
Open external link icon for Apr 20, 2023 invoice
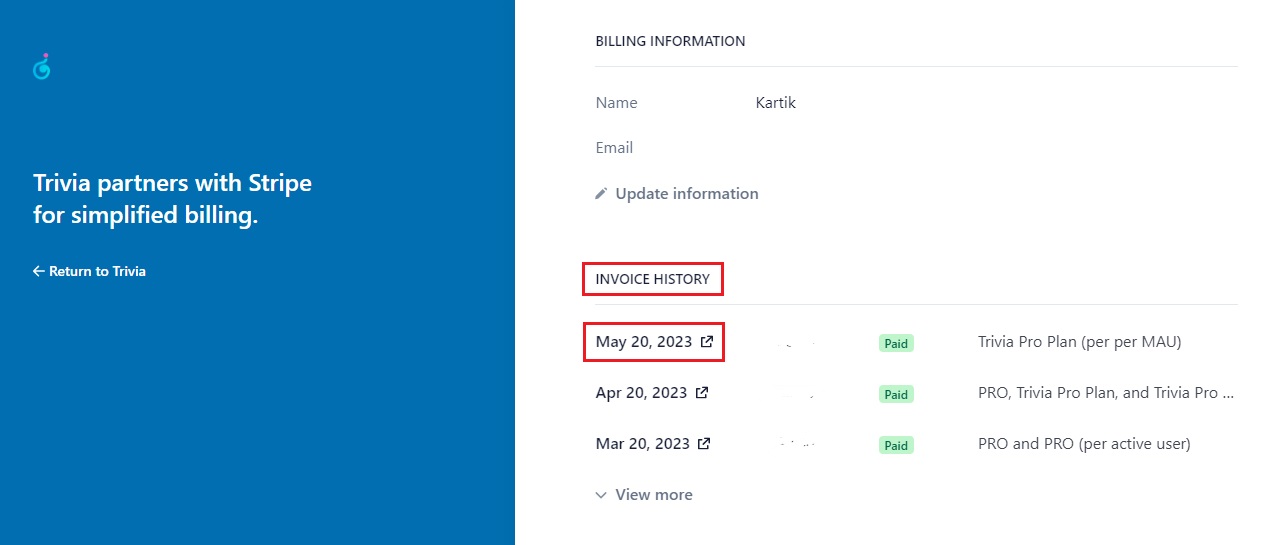[702, 393]
